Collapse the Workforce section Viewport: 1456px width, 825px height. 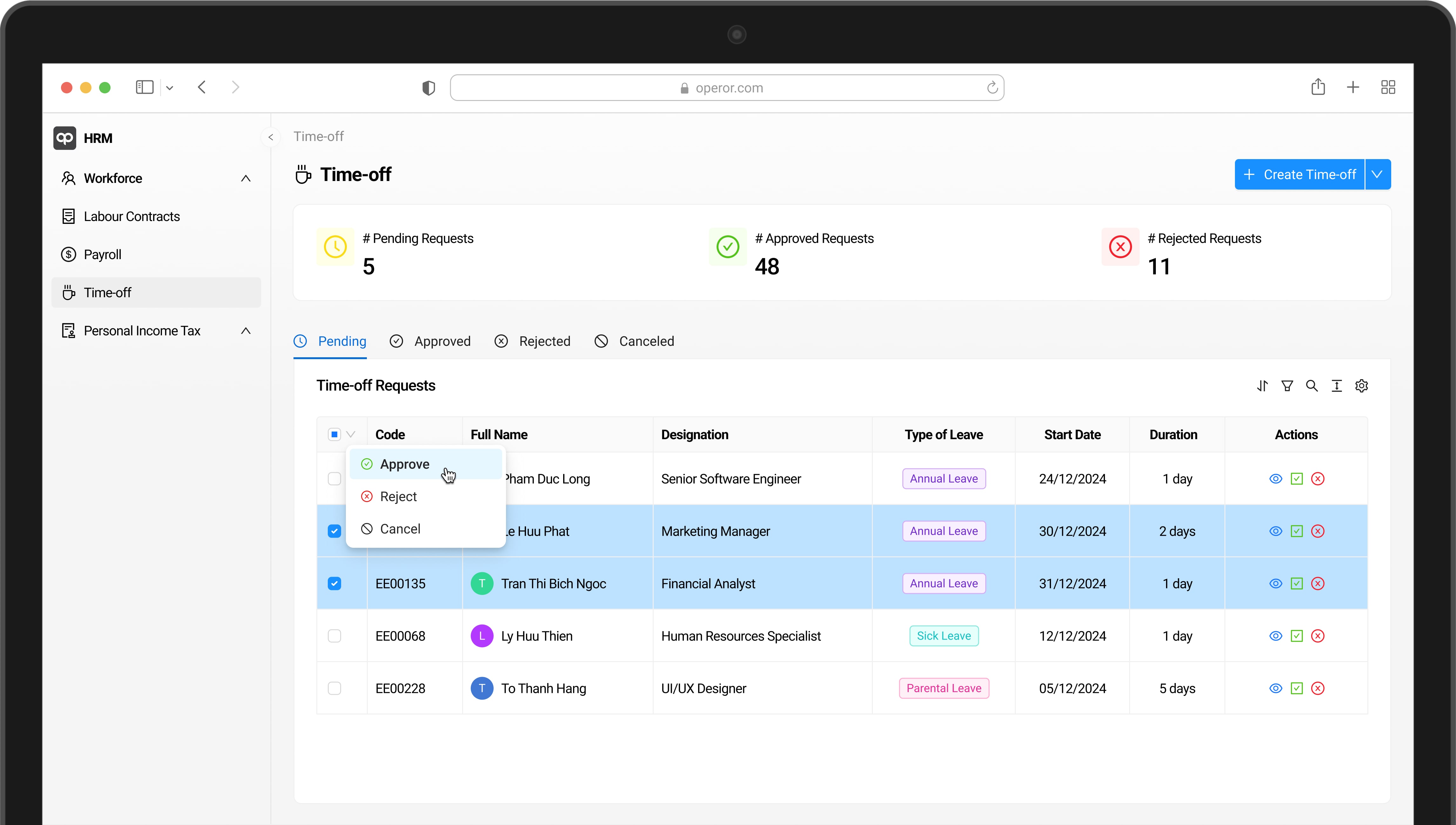pos(246,178)
